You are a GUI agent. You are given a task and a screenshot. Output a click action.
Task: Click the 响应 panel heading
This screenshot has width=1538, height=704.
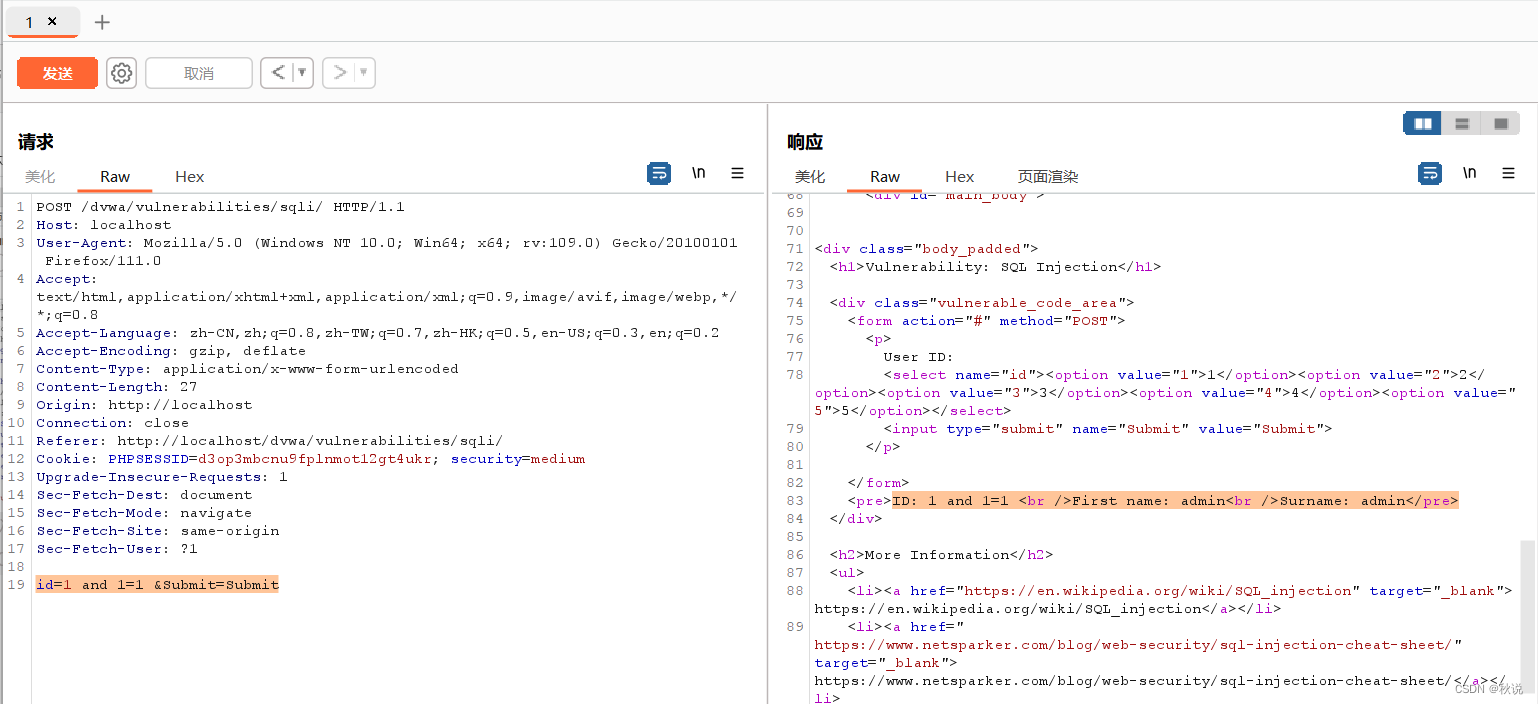coord(805,142)
